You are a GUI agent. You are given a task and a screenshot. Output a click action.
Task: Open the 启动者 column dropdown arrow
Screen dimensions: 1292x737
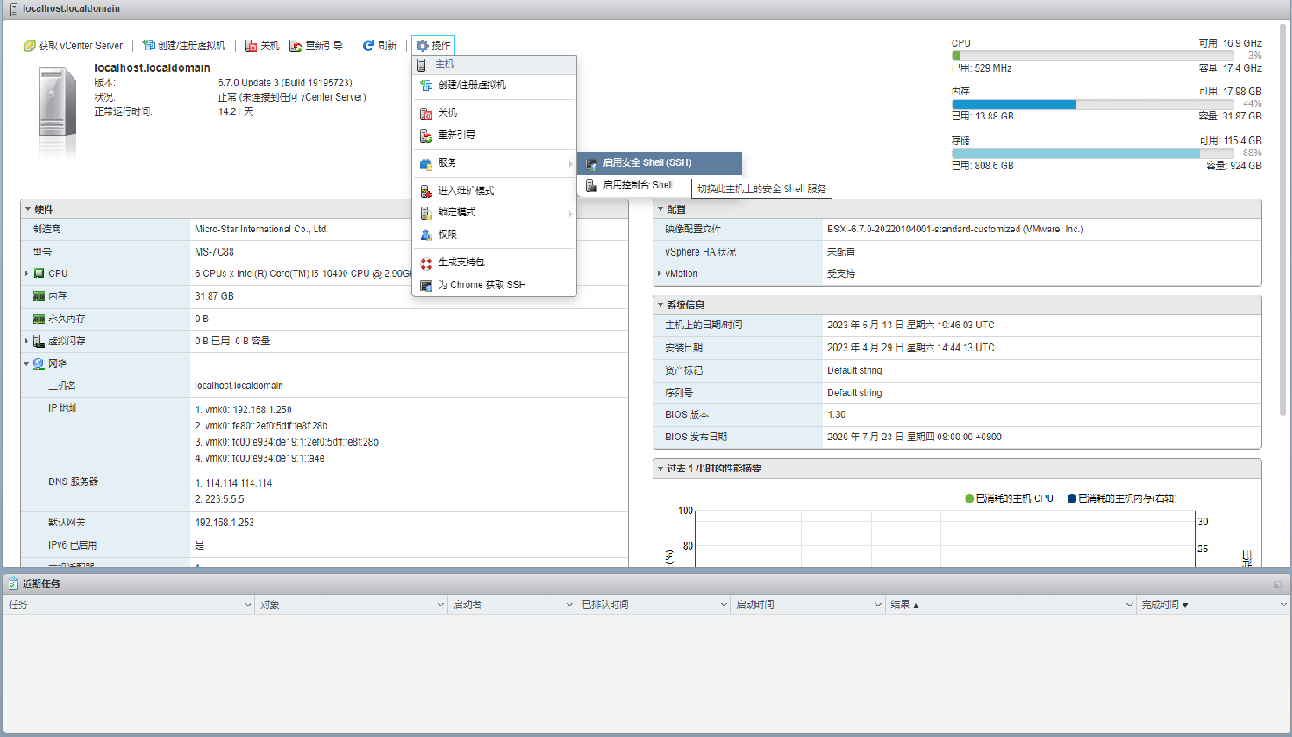pyautogui.click(x=568, y=605)
